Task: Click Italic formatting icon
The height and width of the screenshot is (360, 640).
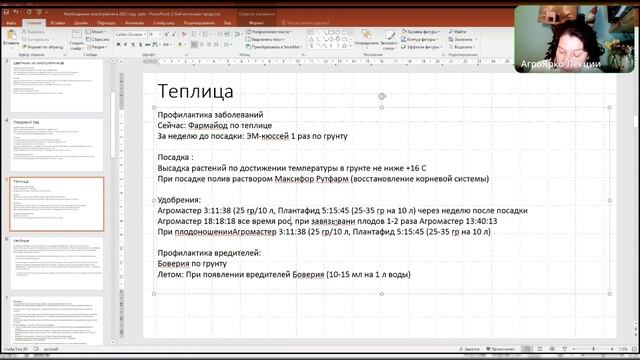Action: point(125,44)
